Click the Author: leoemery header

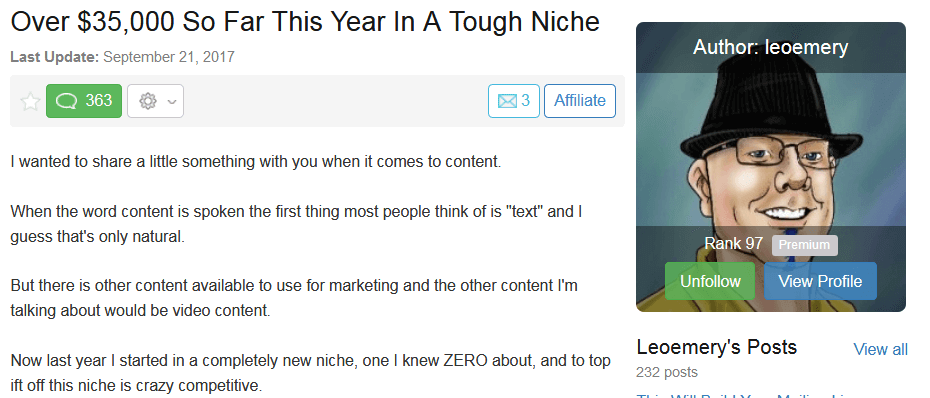(770, 47)
